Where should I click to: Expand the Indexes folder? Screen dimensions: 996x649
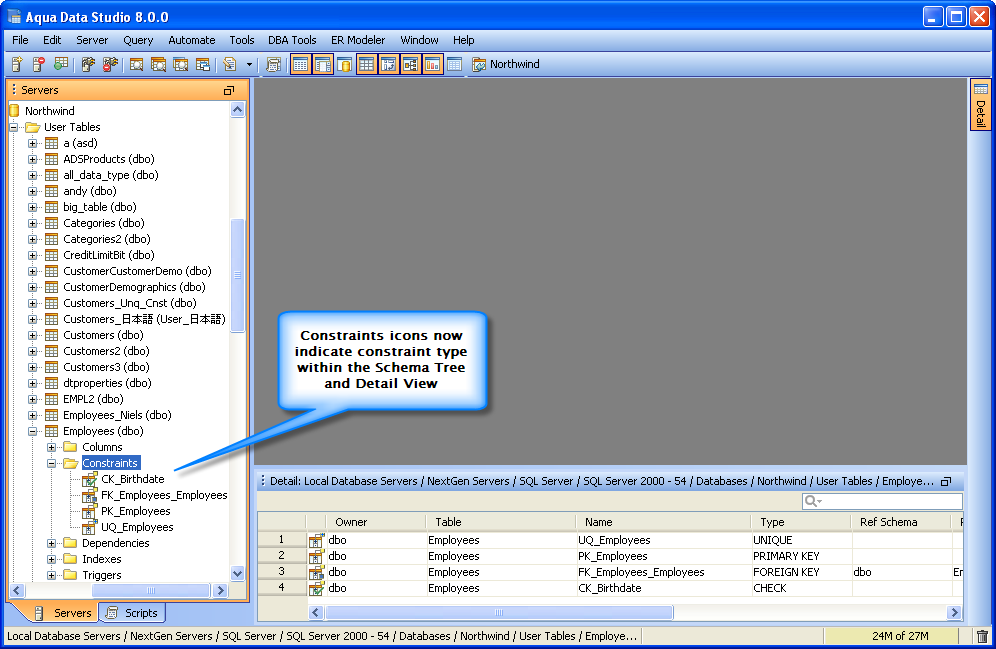(51, 559)
